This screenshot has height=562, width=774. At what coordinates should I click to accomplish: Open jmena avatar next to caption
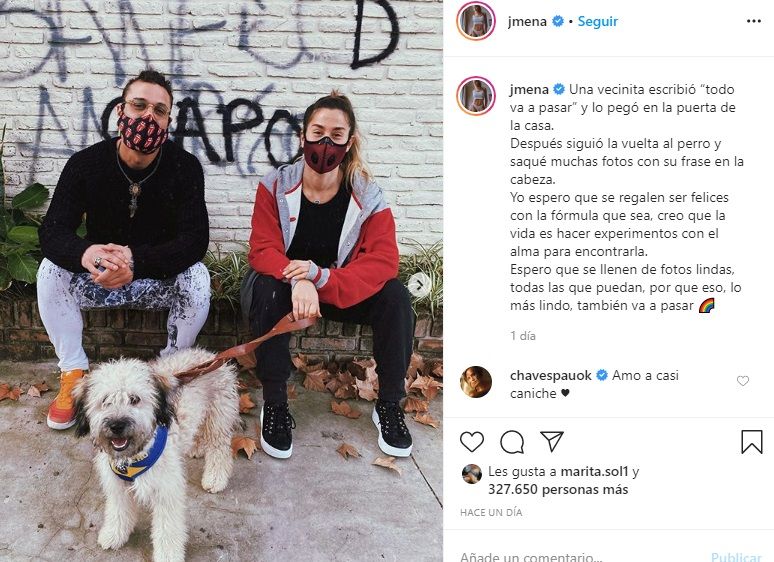pos(476,96)
